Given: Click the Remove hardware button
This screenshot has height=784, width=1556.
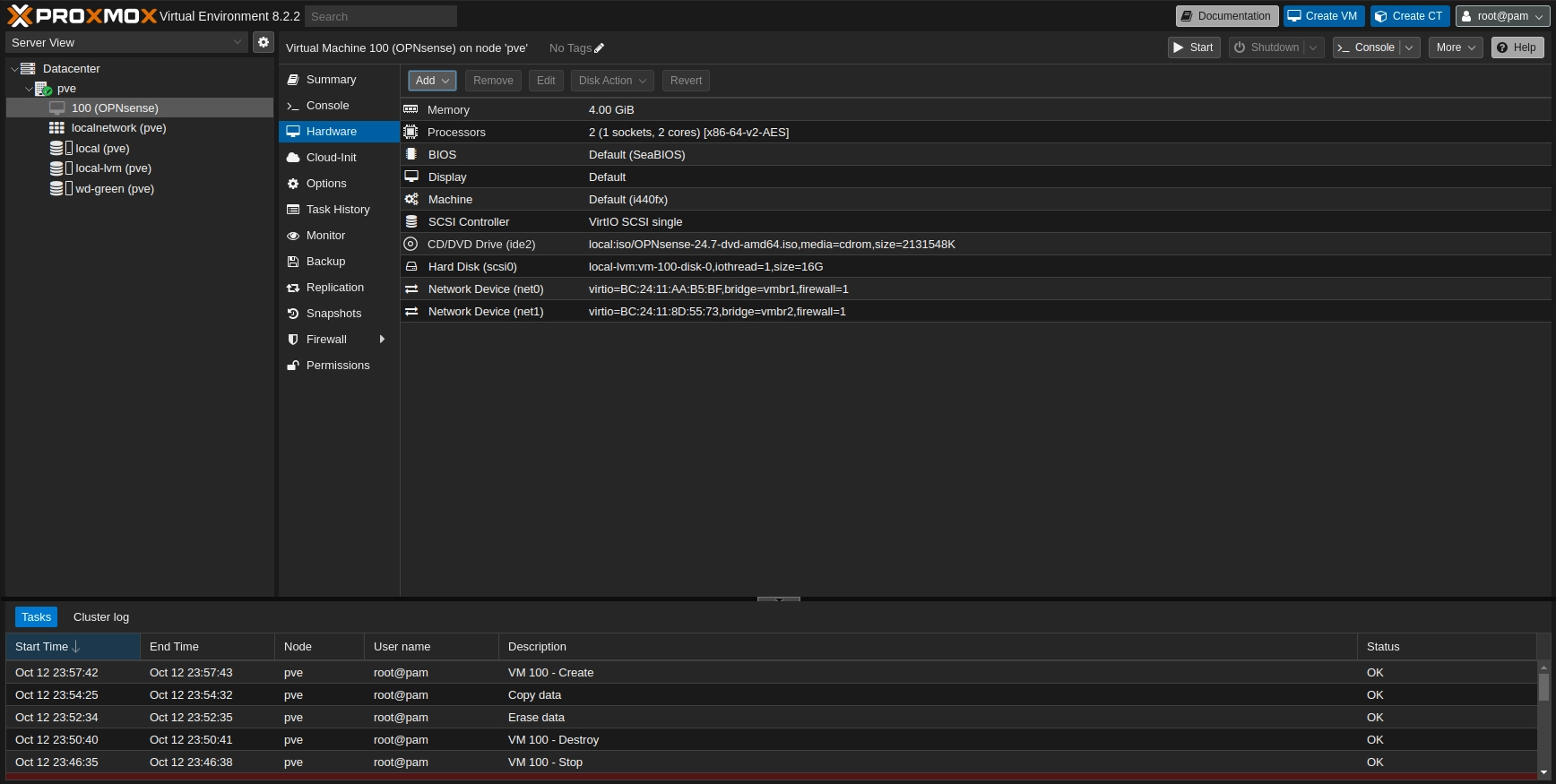Looking at the screenshot, I should click(x=493, y=81).
